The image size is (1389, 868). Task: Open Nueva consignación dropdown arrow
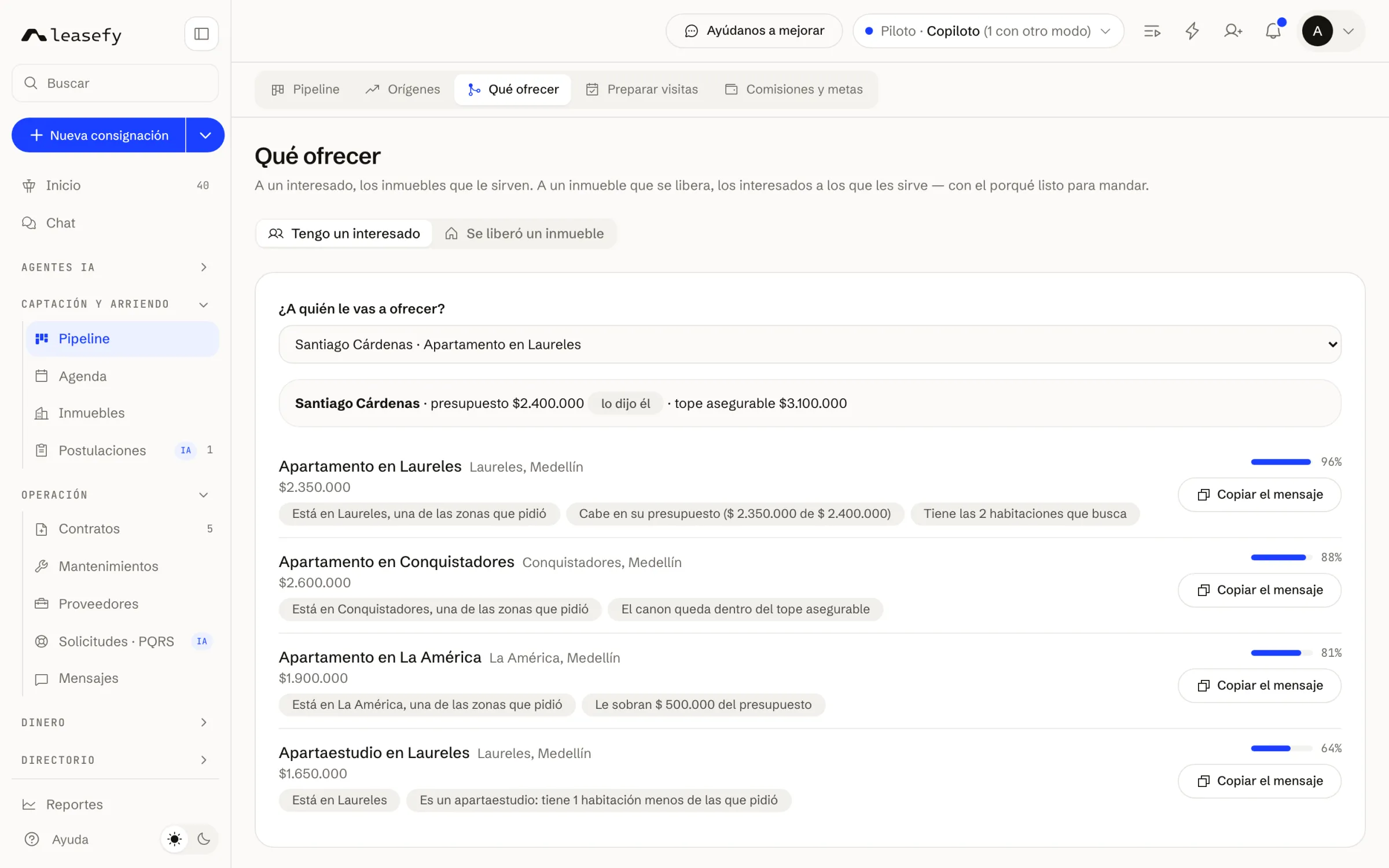click(205, 135)
